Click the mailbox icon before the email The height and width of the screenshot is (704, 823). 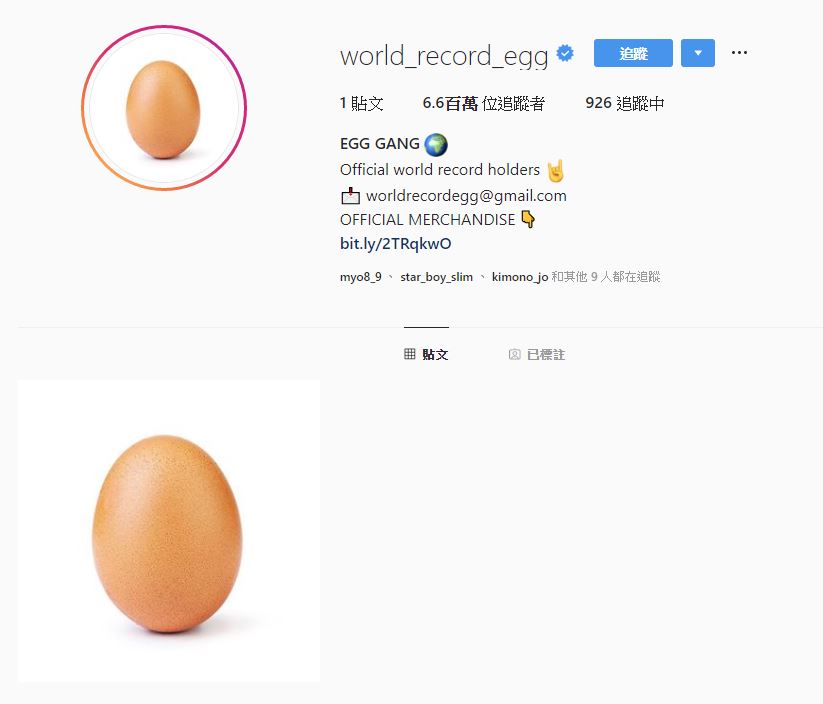coord(350,196)
